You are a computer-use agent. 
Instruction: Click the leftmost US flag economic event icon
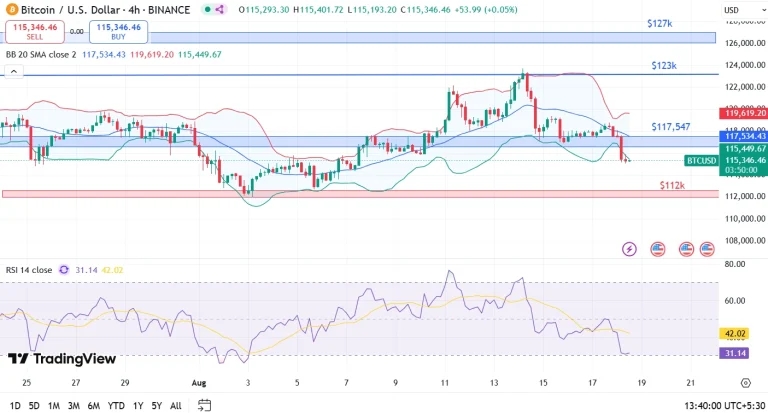click(x=657, y=248)
